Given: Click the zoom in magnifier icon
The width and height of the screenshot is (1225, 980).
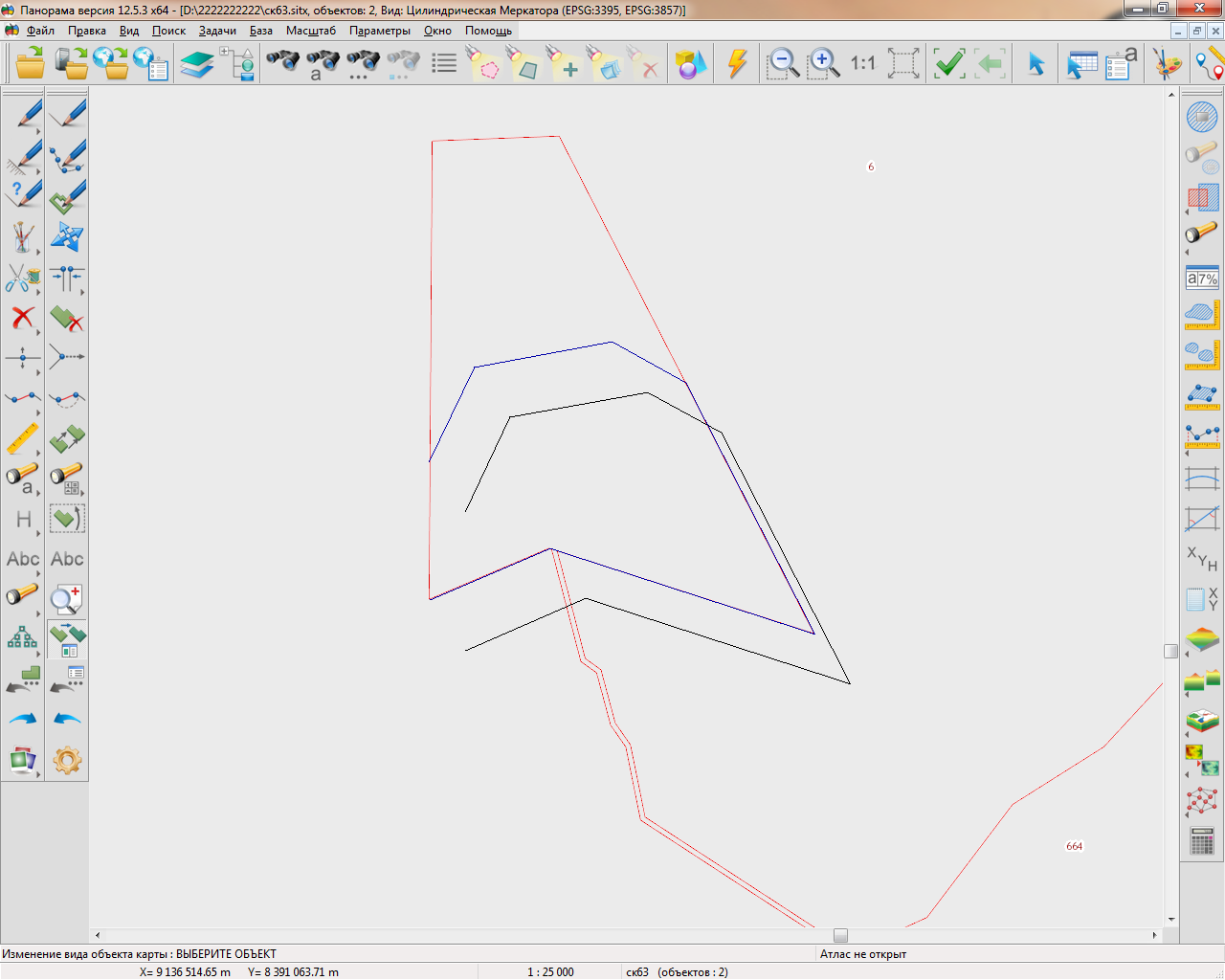Looking at the screenshot, I should click(823, 64).
